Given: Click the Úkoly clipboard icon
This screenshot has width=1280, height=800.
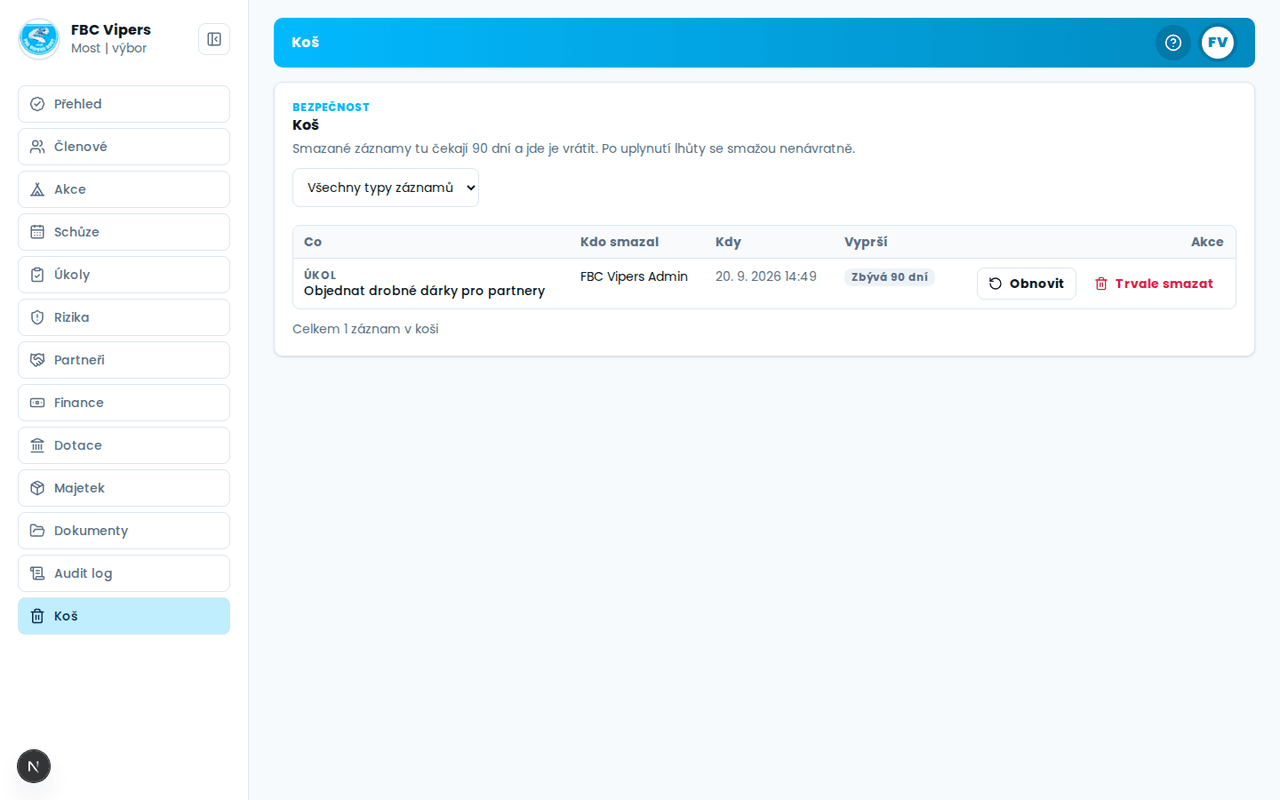Looking at the screenshot, I should click(37, 275).
